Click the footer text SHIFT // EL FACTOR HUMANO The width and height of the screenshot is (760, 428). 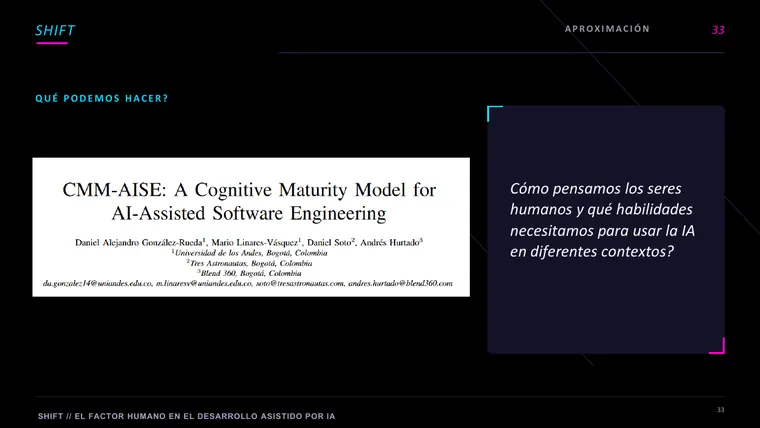point(187,416)
